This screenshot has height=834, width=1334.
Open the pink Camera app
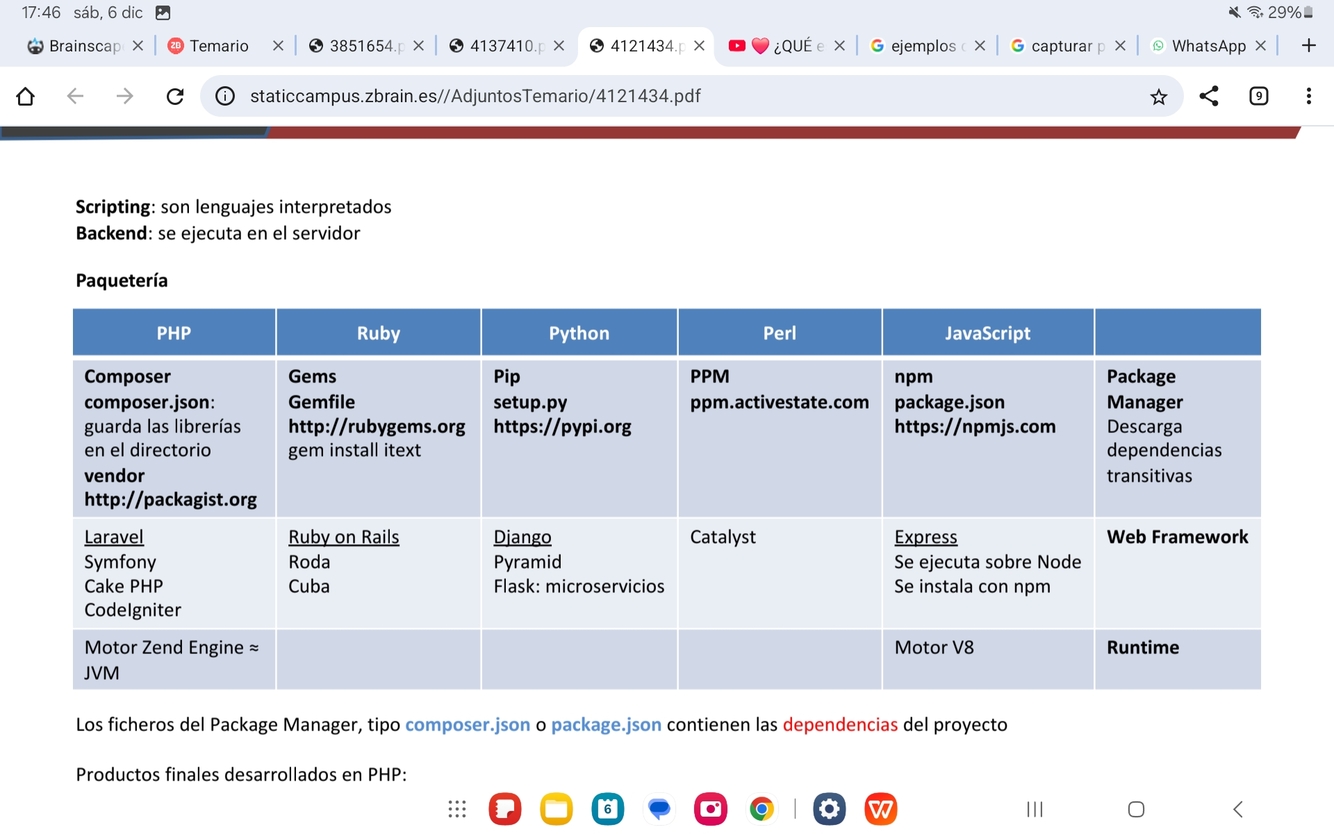coord(710,809)
